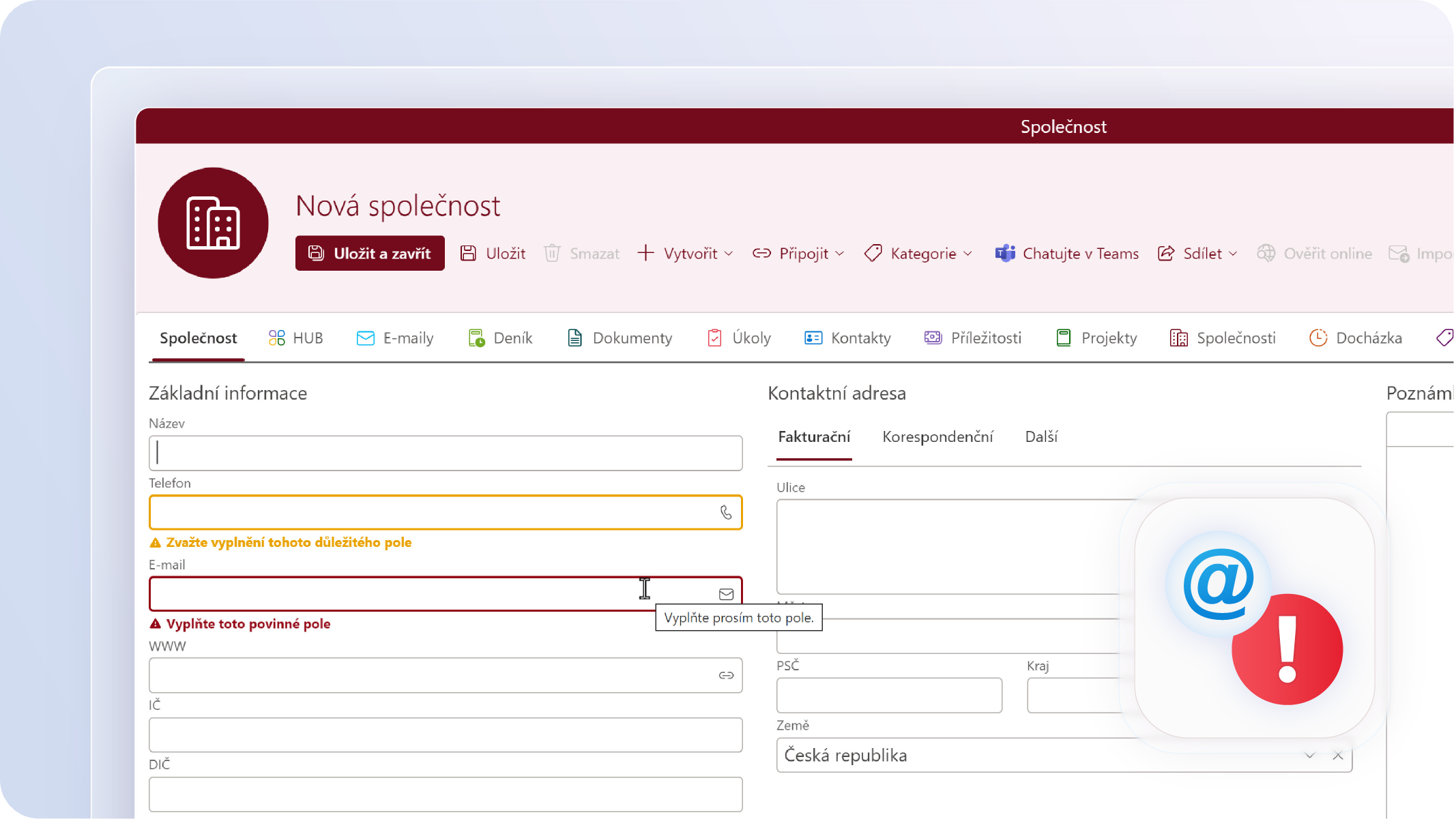
Task: Open the Vytvořit dropdown menu
Action: [686, 253]
